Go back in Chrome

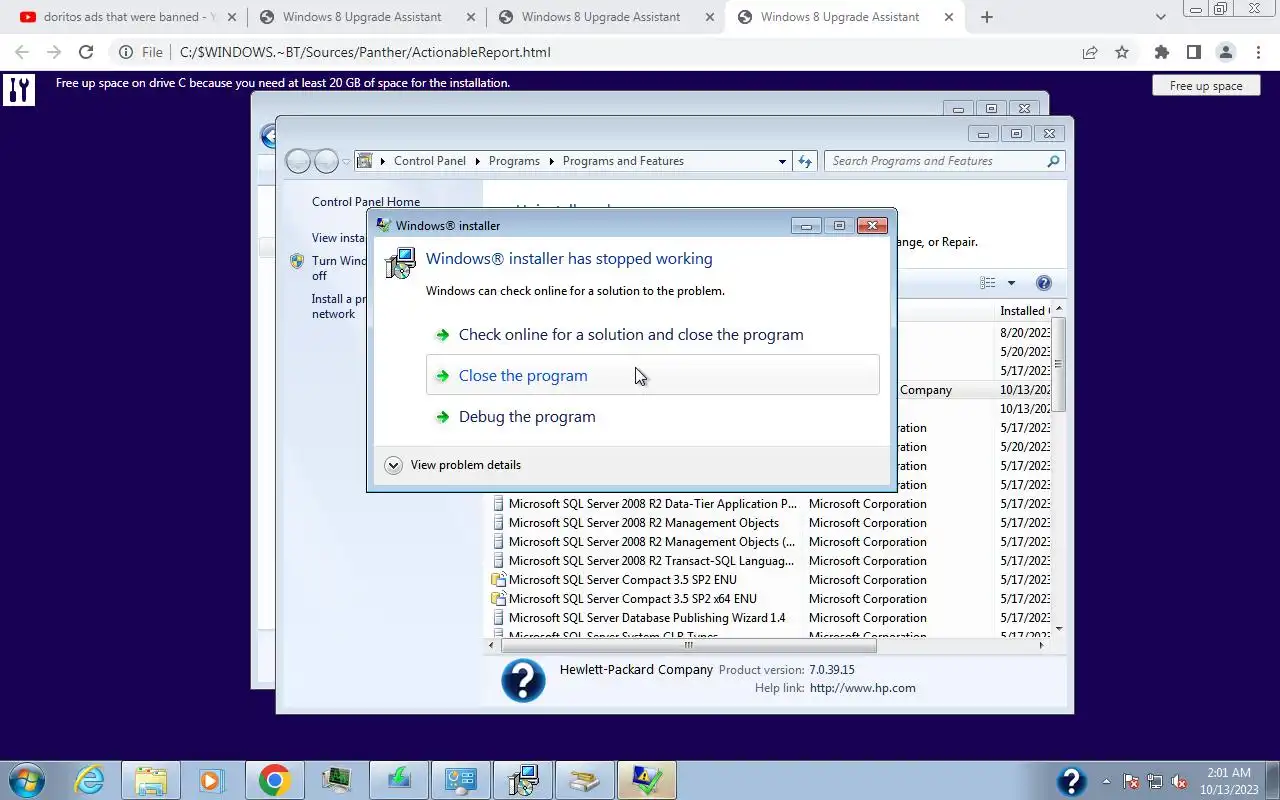[x=22, y=52]
